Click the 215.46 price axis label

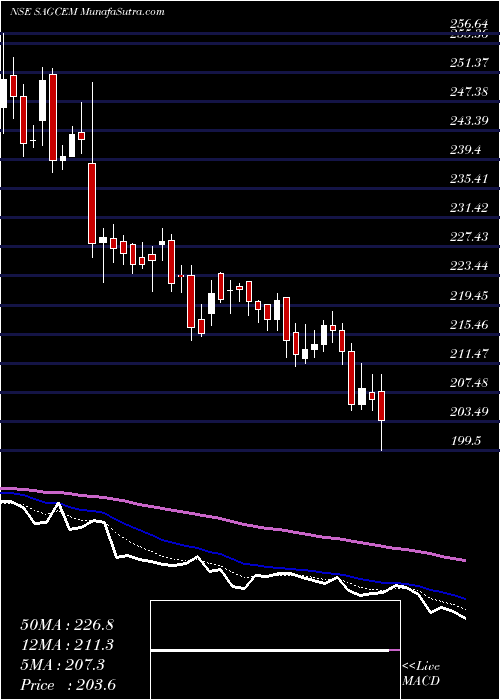(469, 325)
